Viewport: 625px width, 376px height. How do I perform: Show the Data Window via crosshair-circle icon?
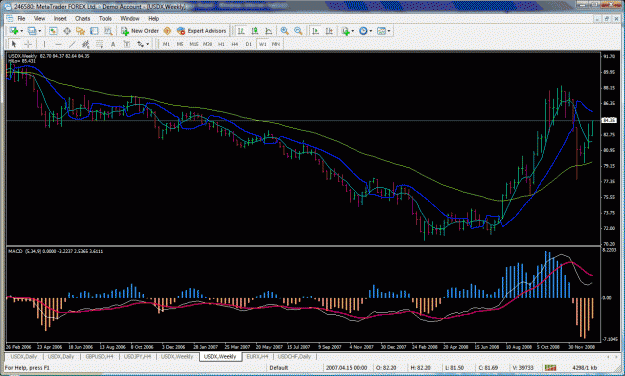coord(67,31)
